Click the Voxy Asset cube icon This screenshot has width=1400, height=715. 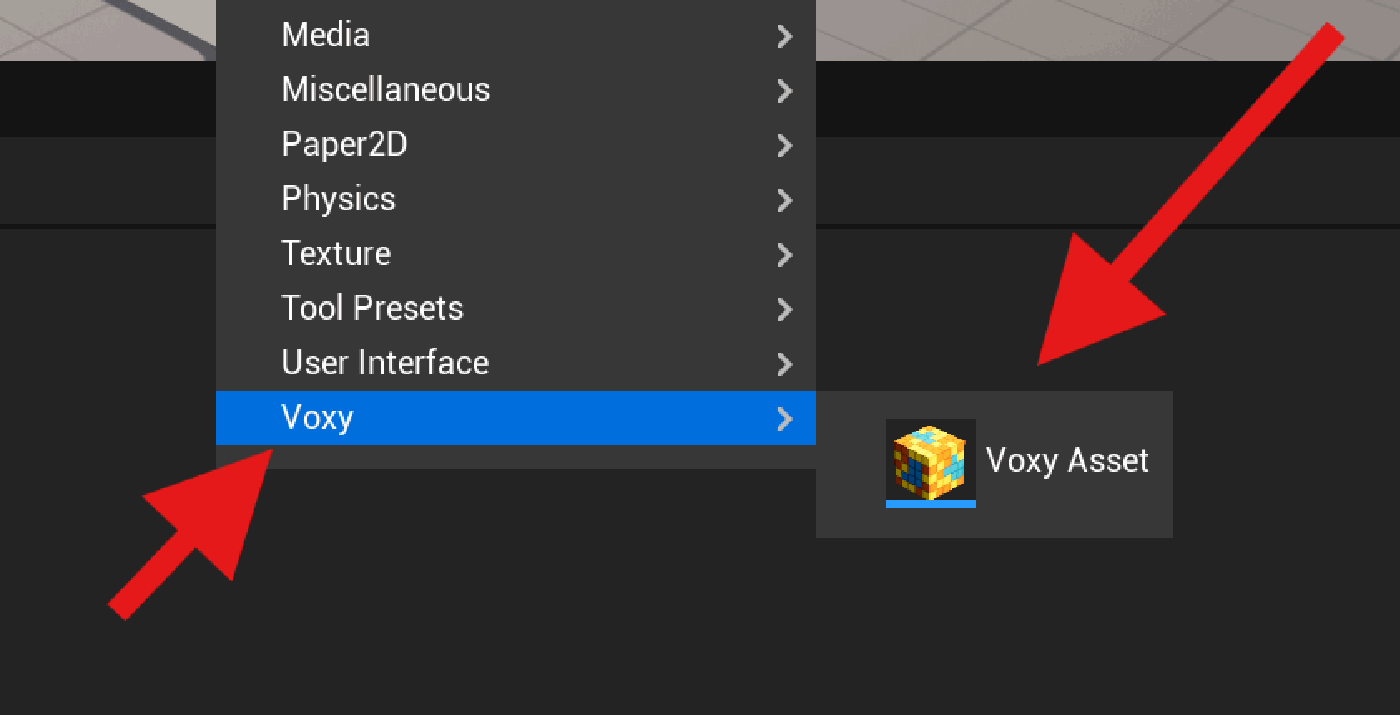pyautogui.click(x=930, y=462)
